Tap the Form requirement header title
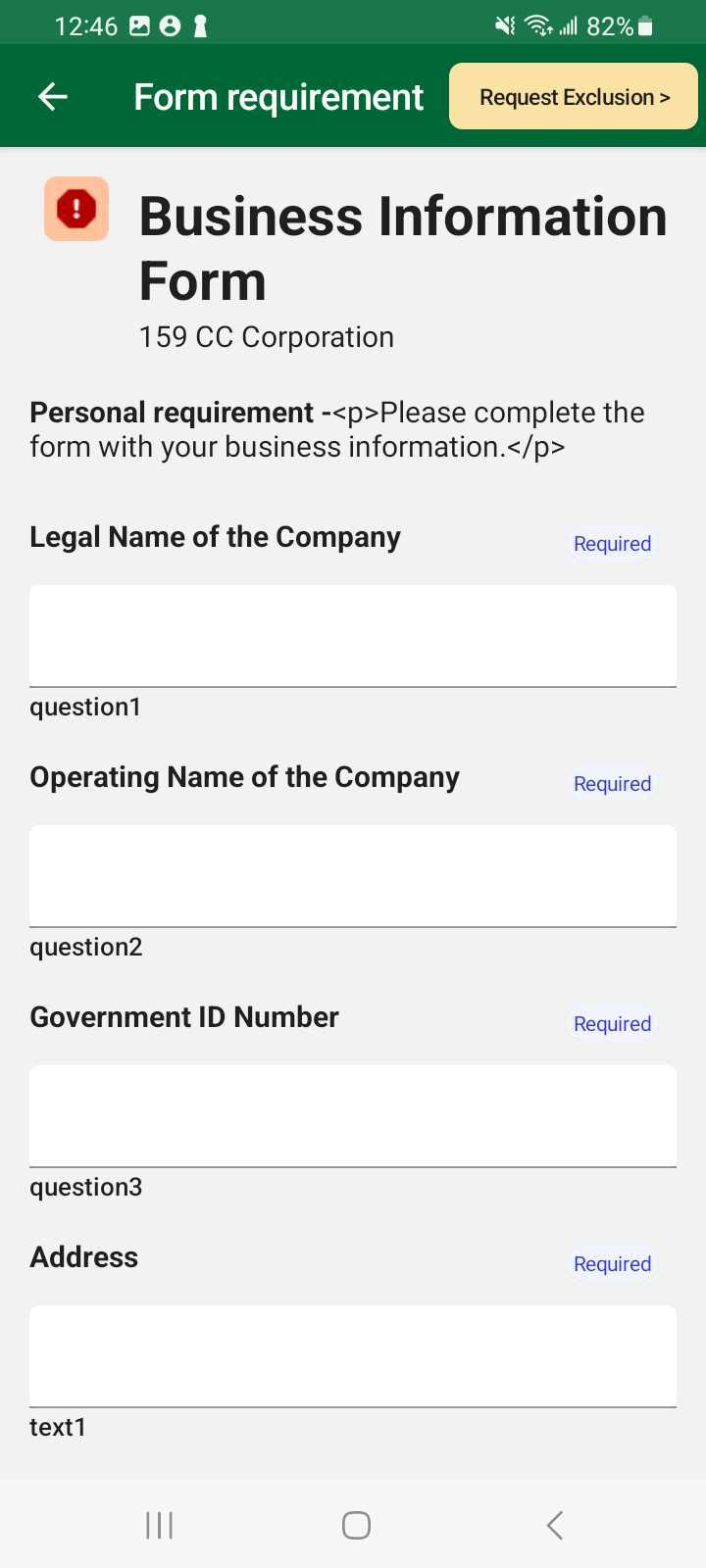 [278, 97]
